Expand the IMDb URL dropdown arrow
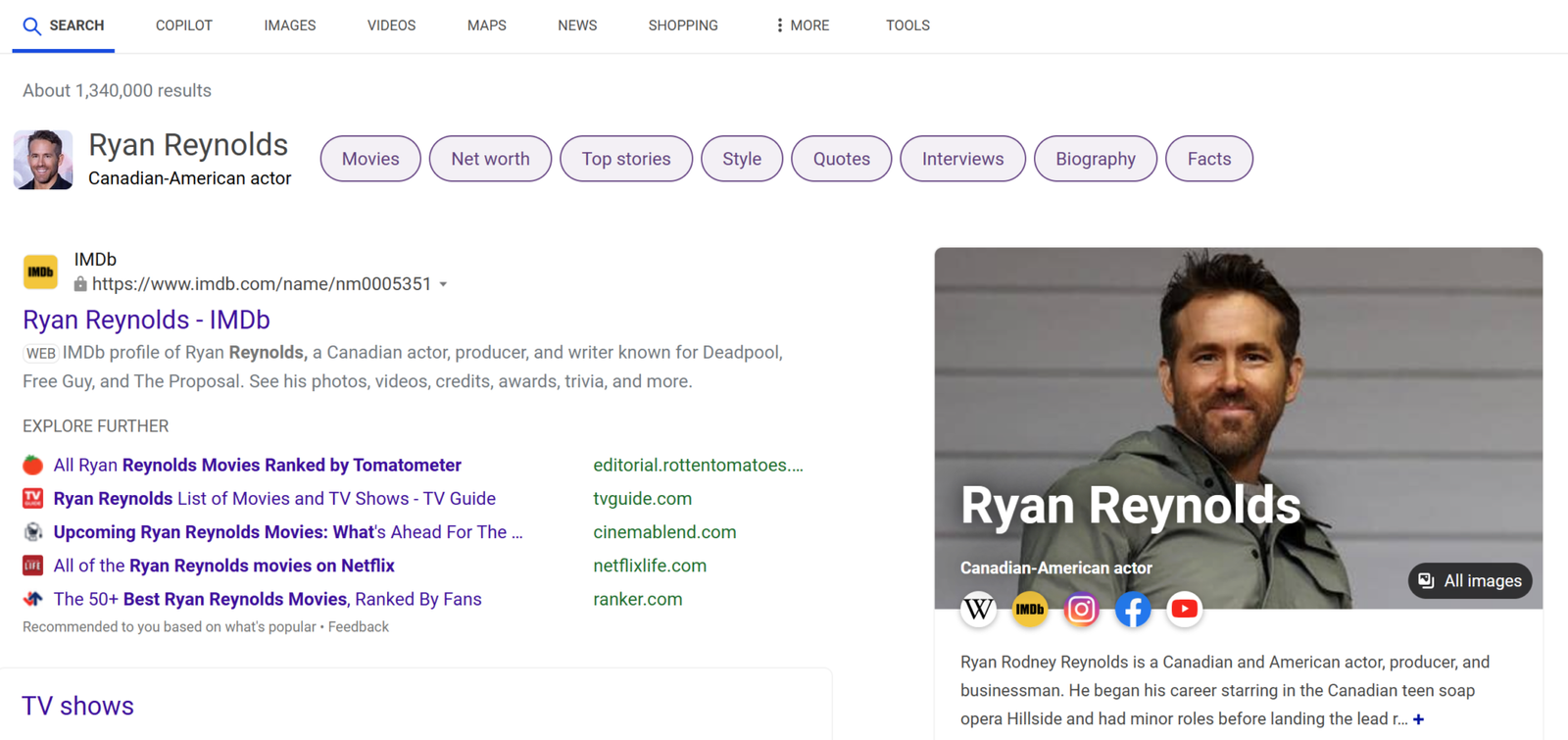The width and height of the screenshot is (1568, 740). (x=444, y=284)
